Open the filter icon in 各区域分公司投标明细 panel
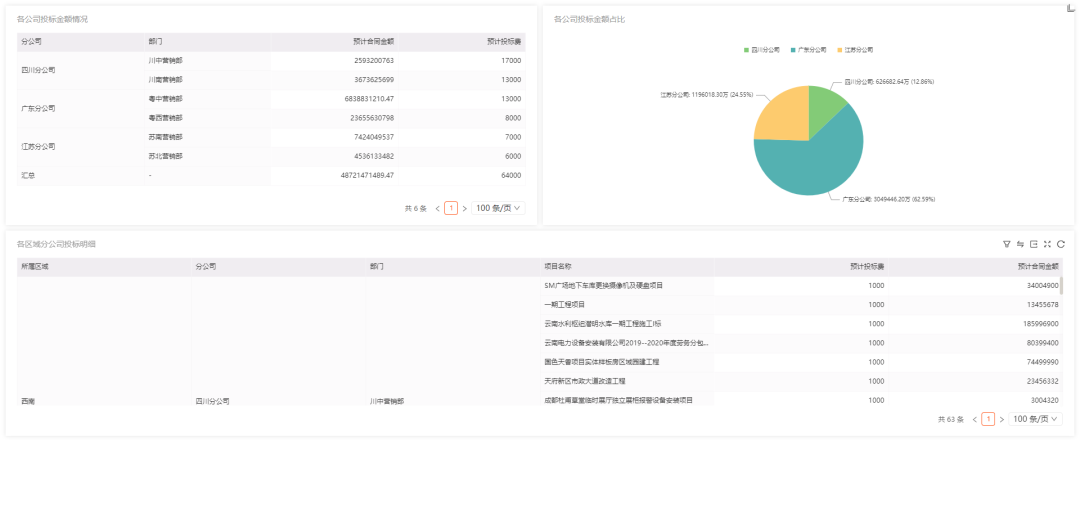The image size is (1080, 527). (x=1006, y=244)
